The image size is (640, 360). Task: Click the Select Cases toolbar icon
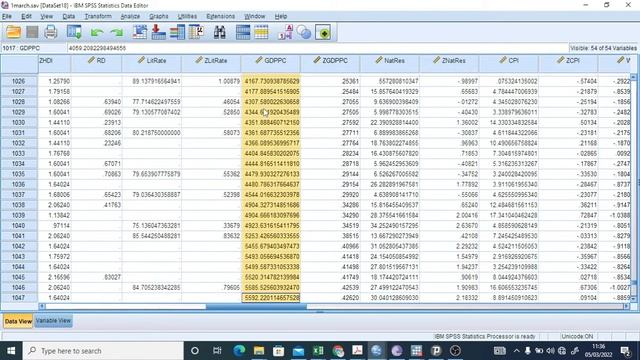coord(262,32)
